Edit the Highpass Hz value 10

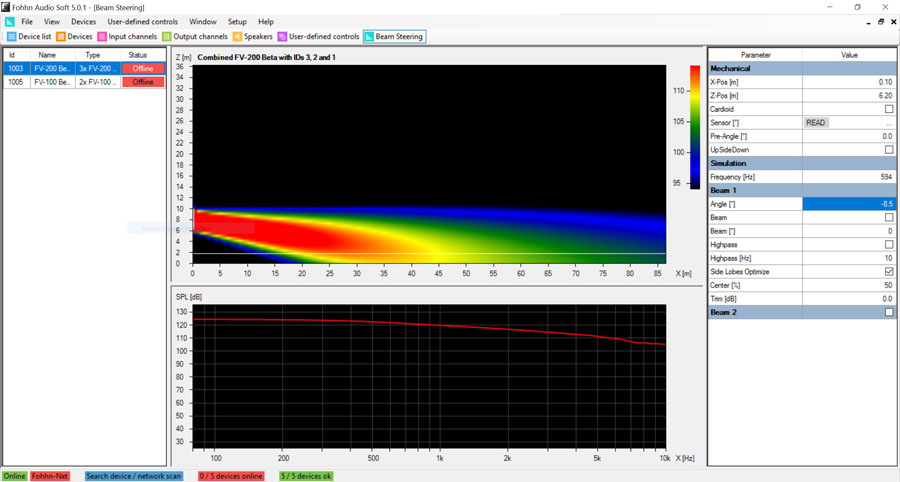pyautogui.click(x=849, y=258)
